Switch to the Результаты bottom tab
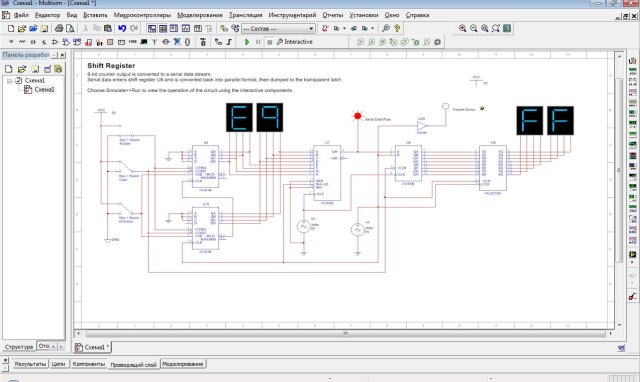 (30, 364)
